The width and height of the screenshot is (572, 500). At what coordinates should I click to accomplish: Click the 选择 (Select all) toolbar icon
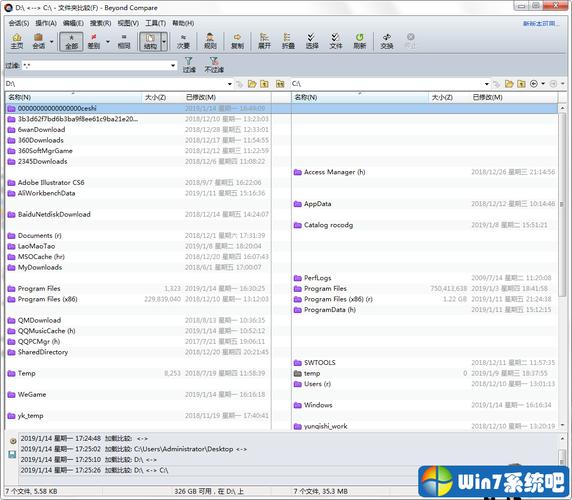click(x=312, y=41)
